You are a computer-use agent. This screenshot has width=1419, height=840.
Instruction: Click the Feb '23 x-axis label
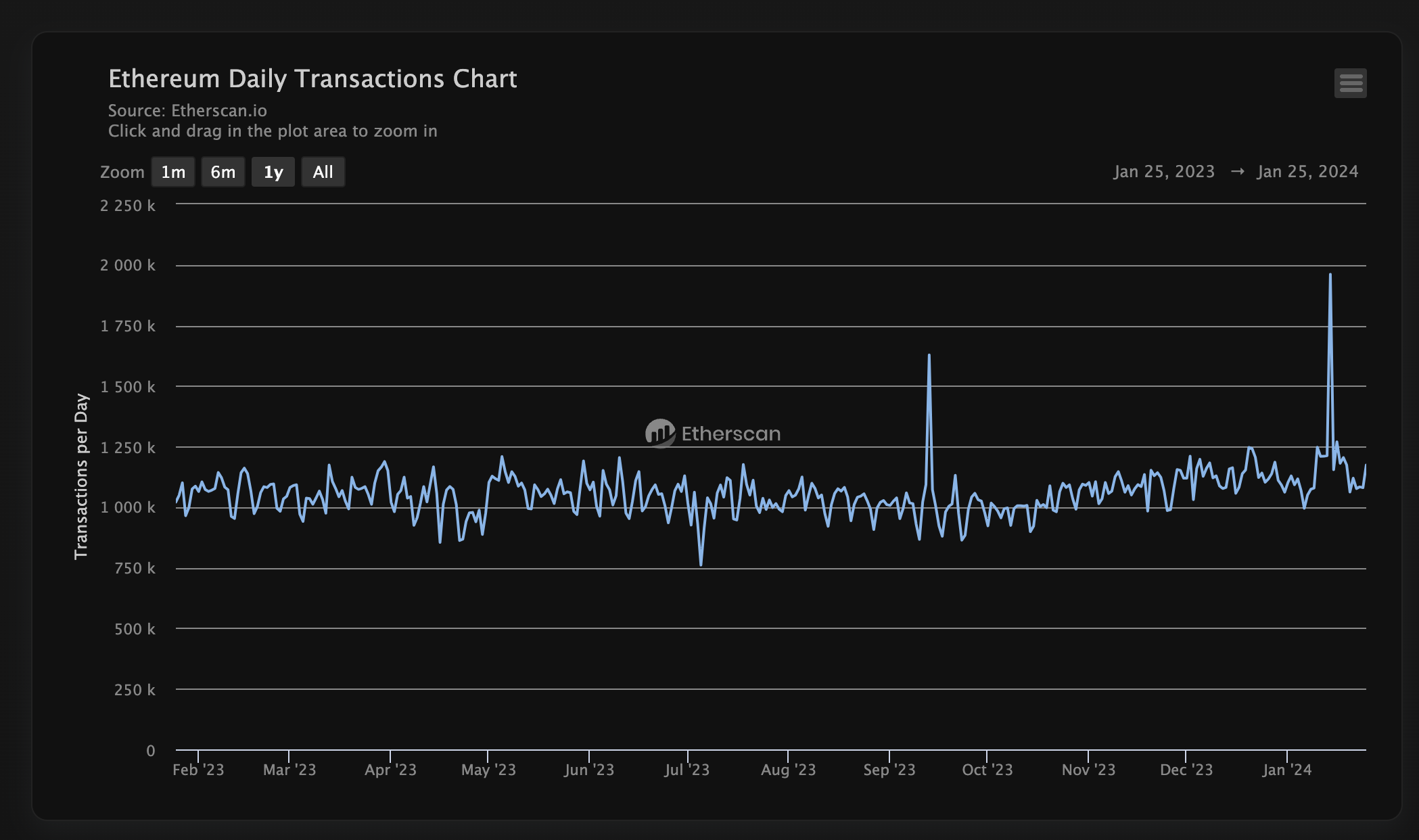[198, 770]
